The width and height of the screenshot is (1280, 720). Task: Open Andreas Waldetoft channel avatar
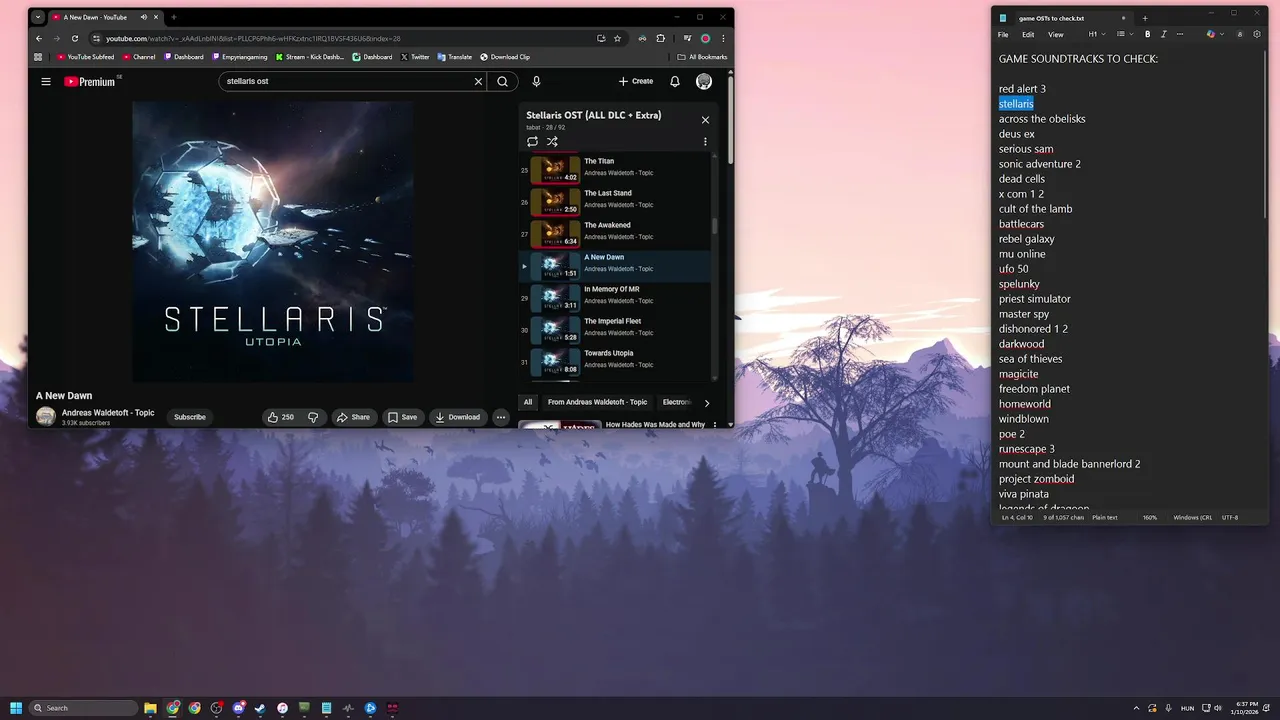(x=46, y=417)
